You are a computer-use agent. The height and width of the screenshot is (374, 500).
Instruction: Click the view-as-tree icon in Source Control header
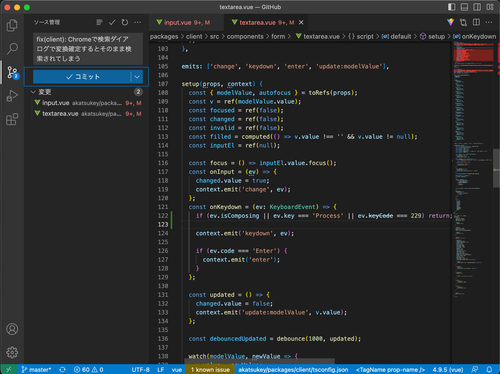[x=99, y=22]
